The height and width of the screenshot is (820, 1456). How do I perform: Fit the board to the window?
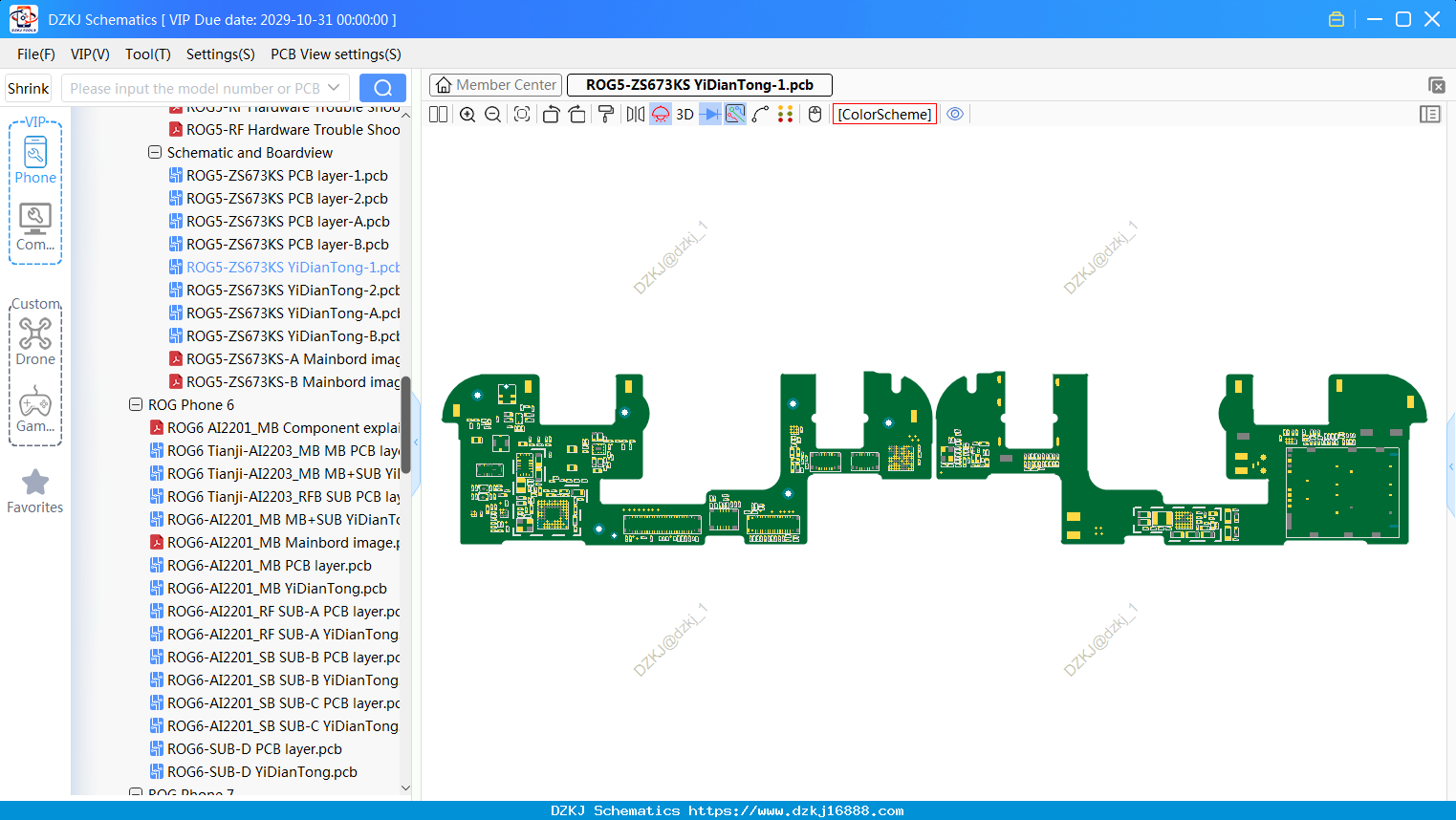522,115
